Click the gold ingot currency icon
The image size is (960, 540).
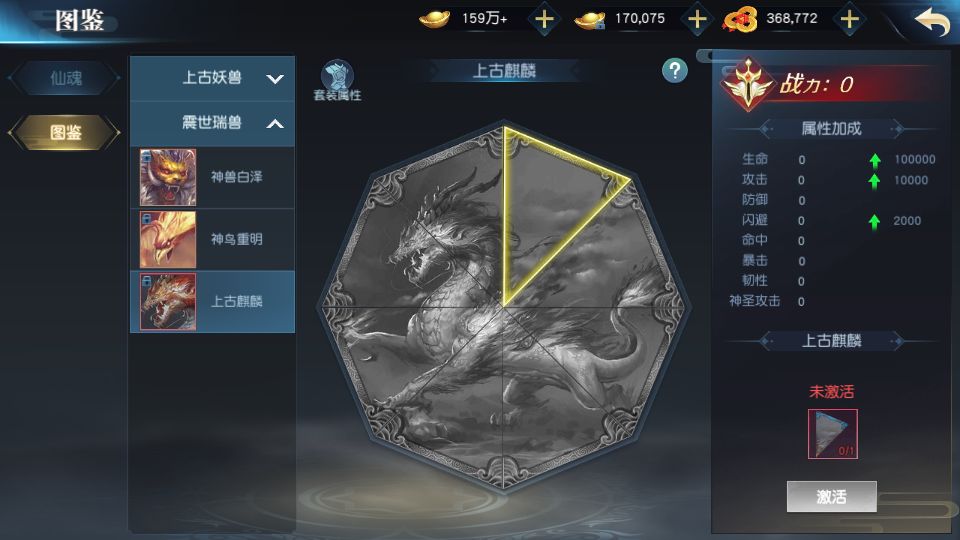click(x=434, y=20)
